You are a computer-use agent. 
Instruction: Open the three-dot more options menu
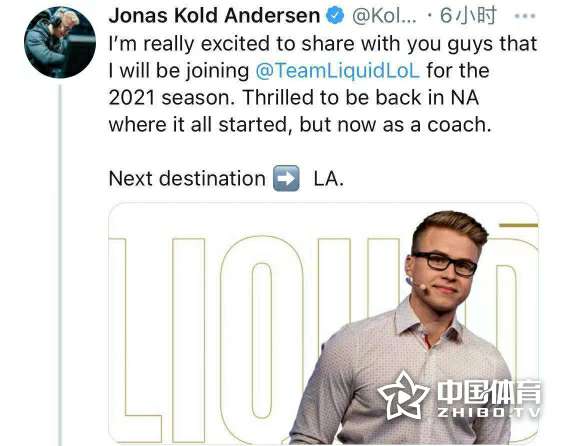pyautogui.click(x=525, y=16)
